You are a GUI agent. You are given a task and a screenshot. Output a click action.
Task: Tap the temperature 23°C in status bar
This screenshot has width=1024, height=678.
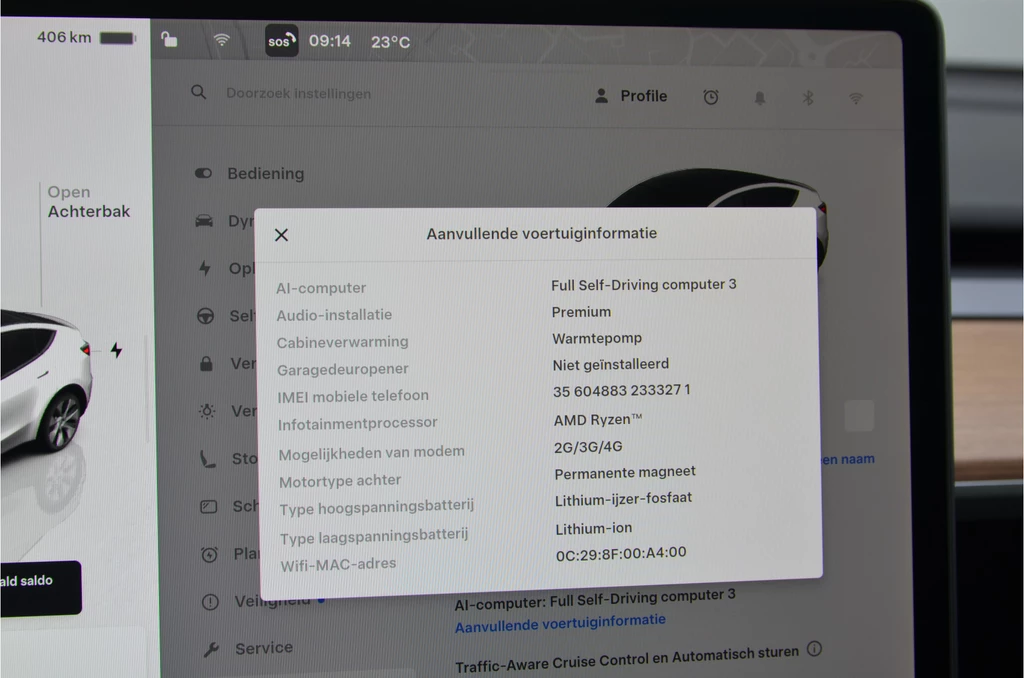tap(391, 42)
